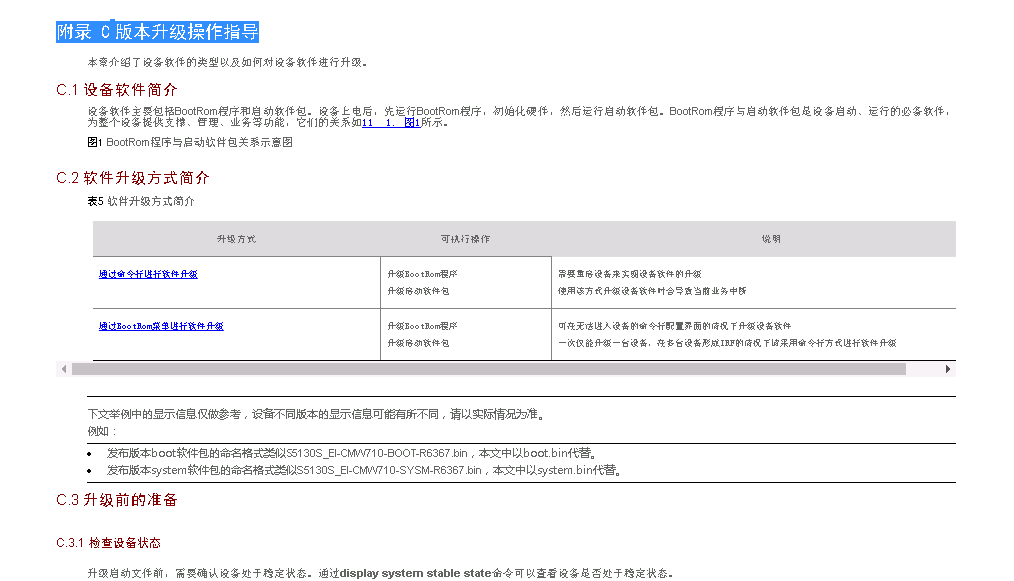Click the table header 升级方式
1014x581 pixels.
(237, 239)
